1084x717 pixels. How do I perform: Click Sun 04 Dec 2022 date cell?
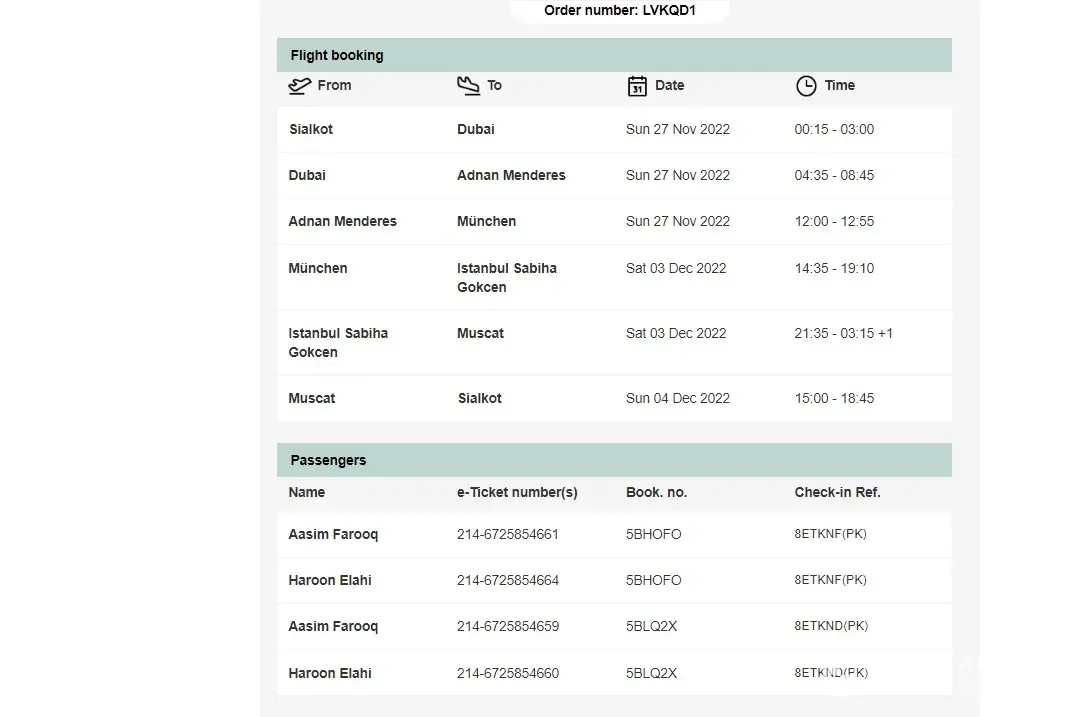coord(678,398)
